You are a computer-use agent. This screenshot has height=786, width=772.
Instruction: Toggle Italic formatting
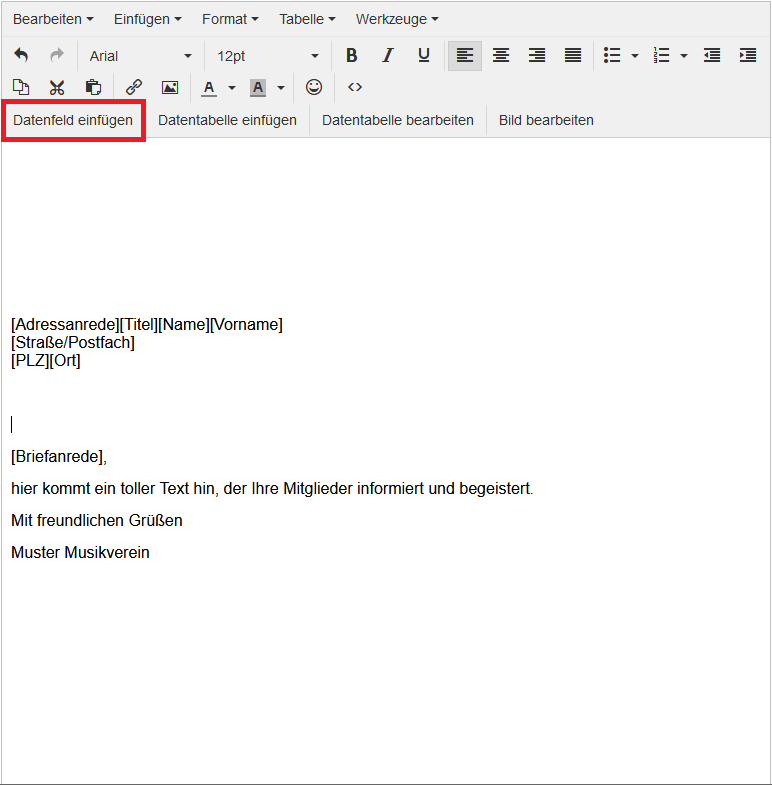388,55
